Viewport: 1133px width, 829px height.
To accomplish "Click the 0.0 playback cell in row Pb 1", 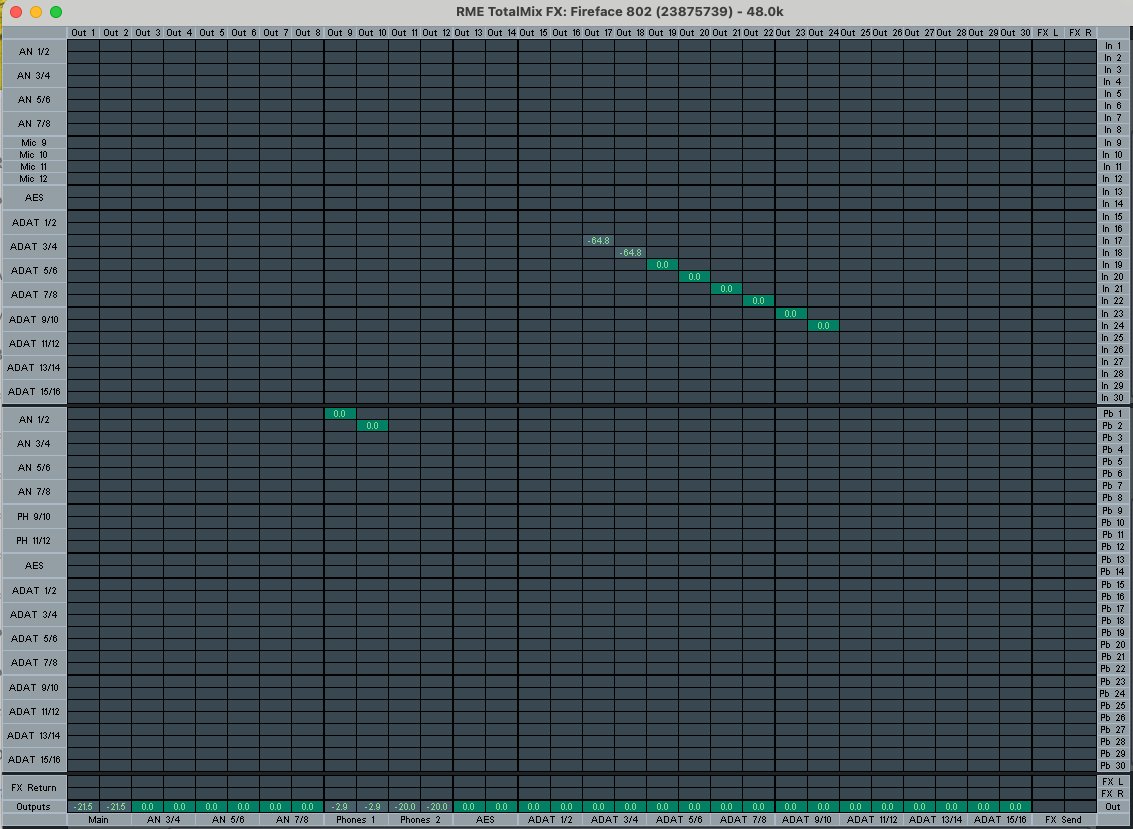I will (340, 413).
